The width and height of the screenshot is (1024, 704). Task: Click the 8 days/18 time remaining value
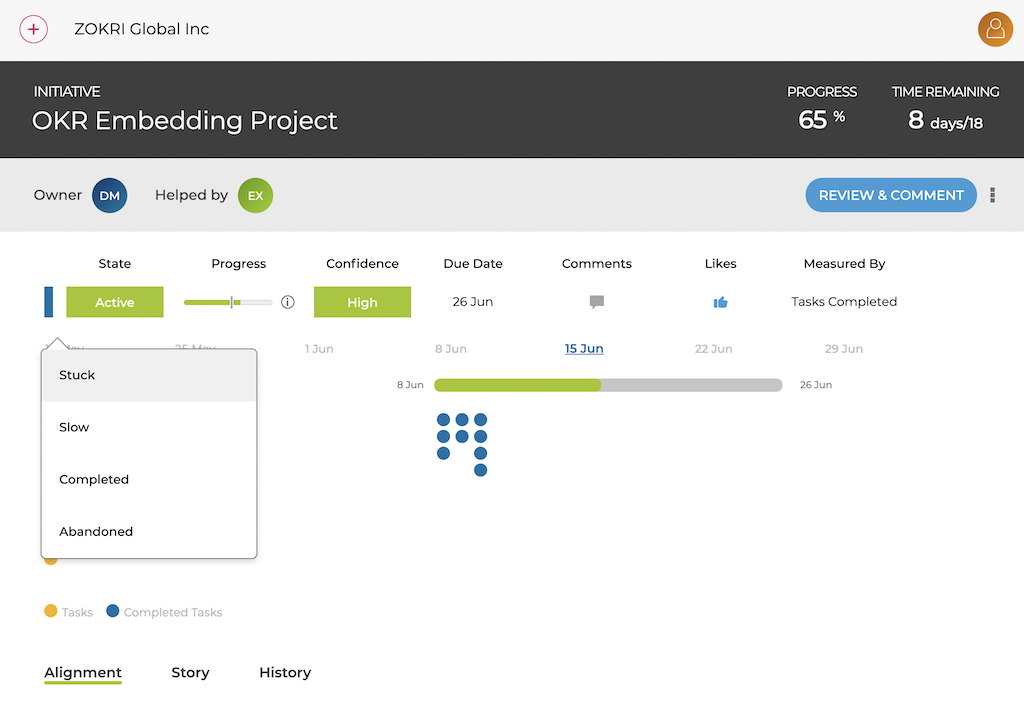tap(945, 120)
